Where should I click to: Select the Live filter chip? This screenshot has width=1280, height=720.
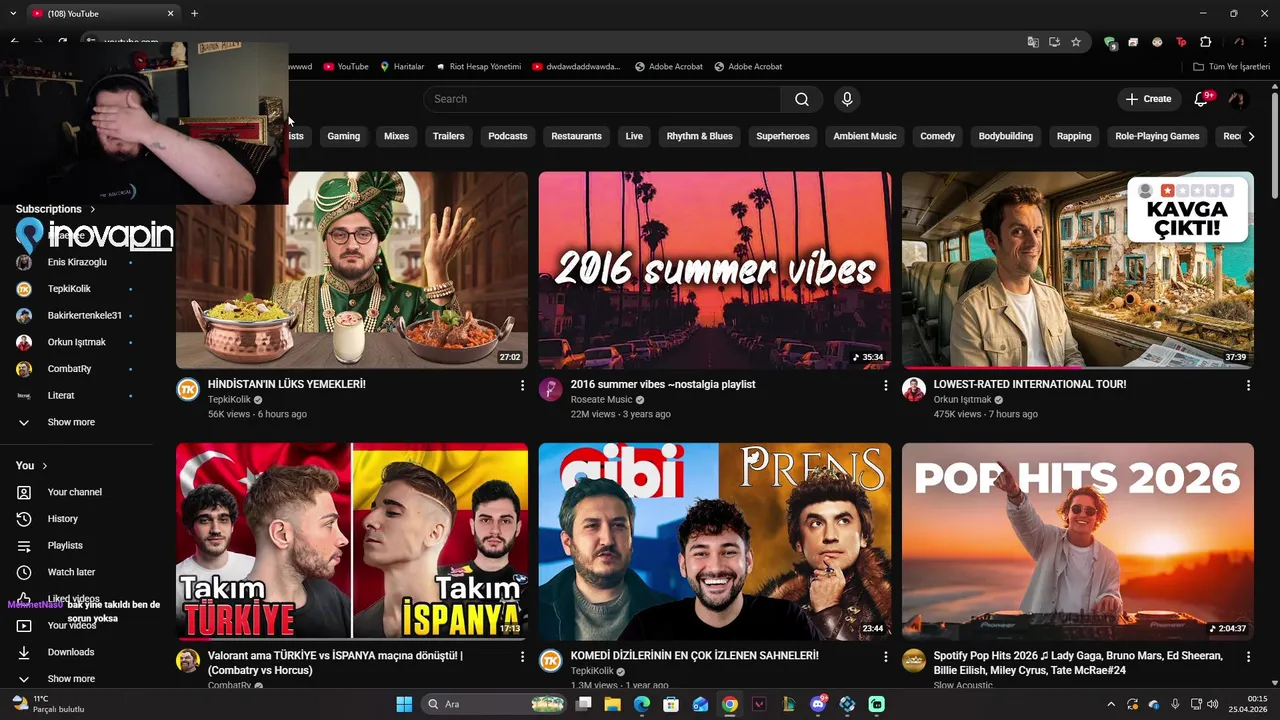tap(634, 136)
